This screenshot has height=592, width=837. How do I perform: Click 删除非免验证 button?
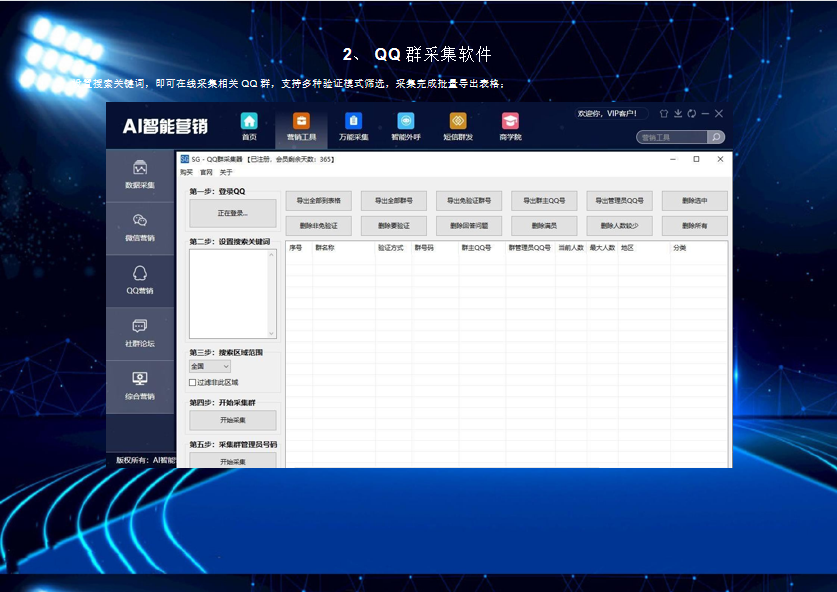click(x=319, y=226)
